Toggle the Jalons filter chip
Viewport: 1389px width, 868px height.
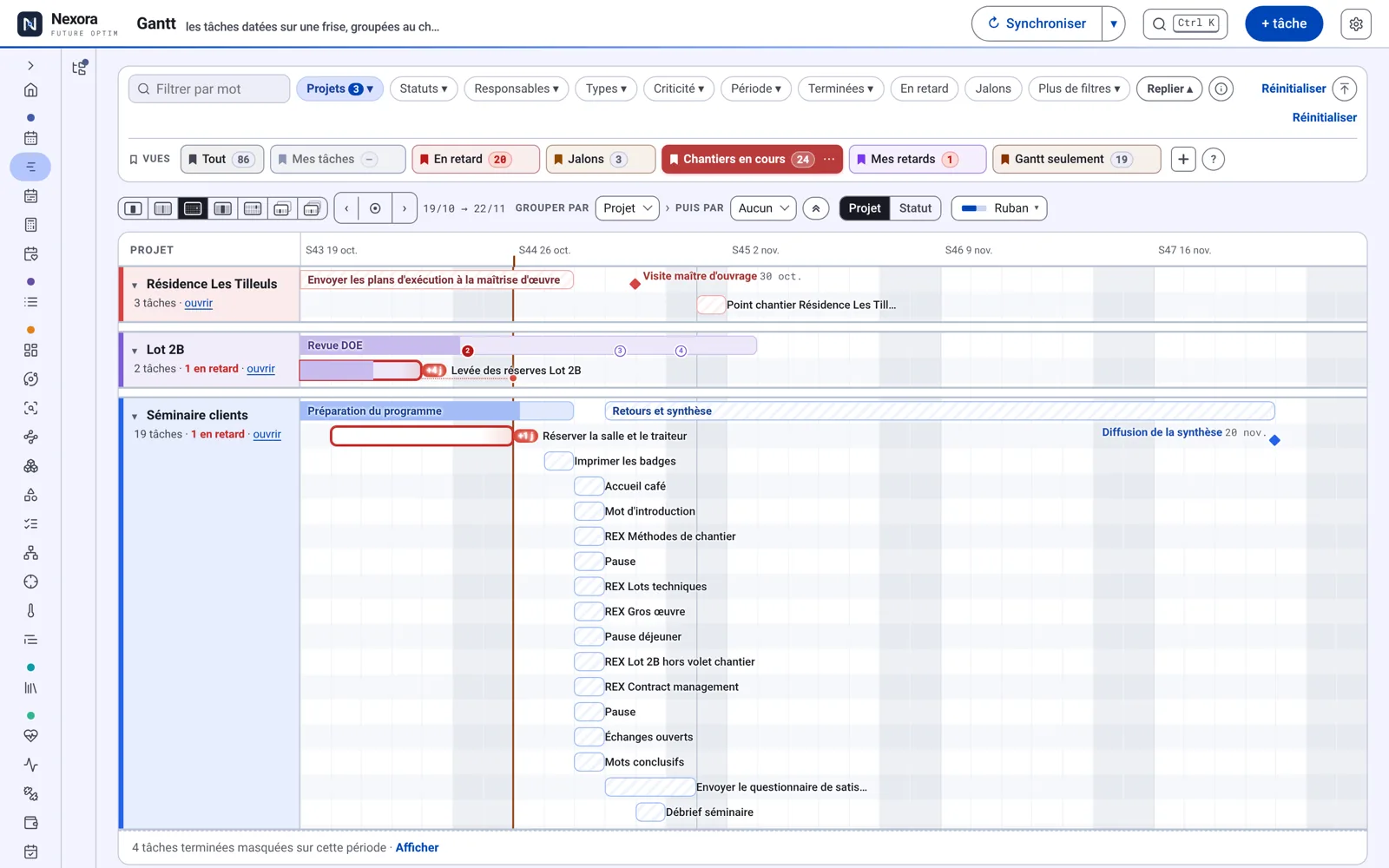pos(992,89)
